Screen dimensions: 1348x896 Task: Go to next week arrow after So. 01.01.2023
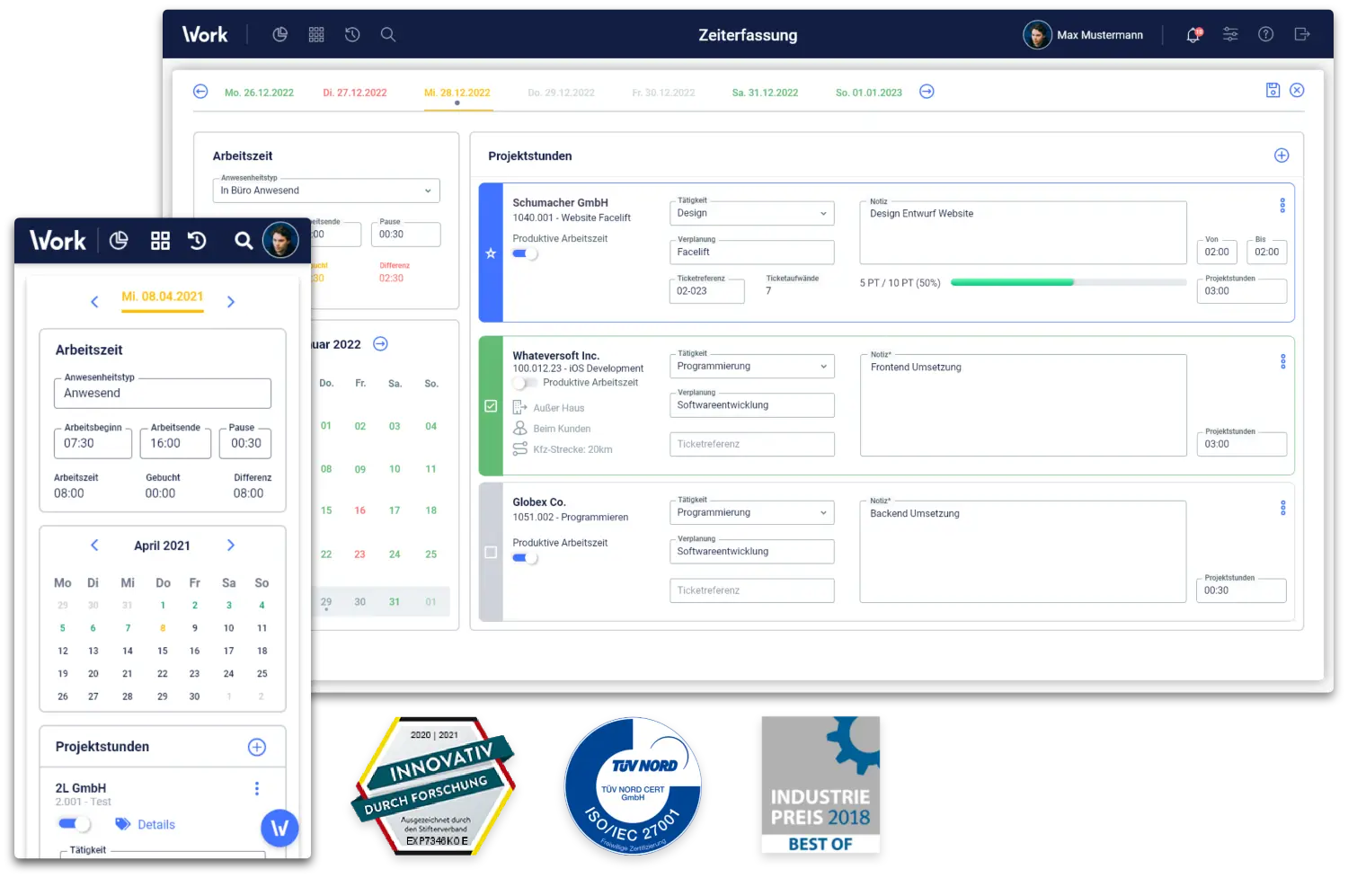(927, 92)
